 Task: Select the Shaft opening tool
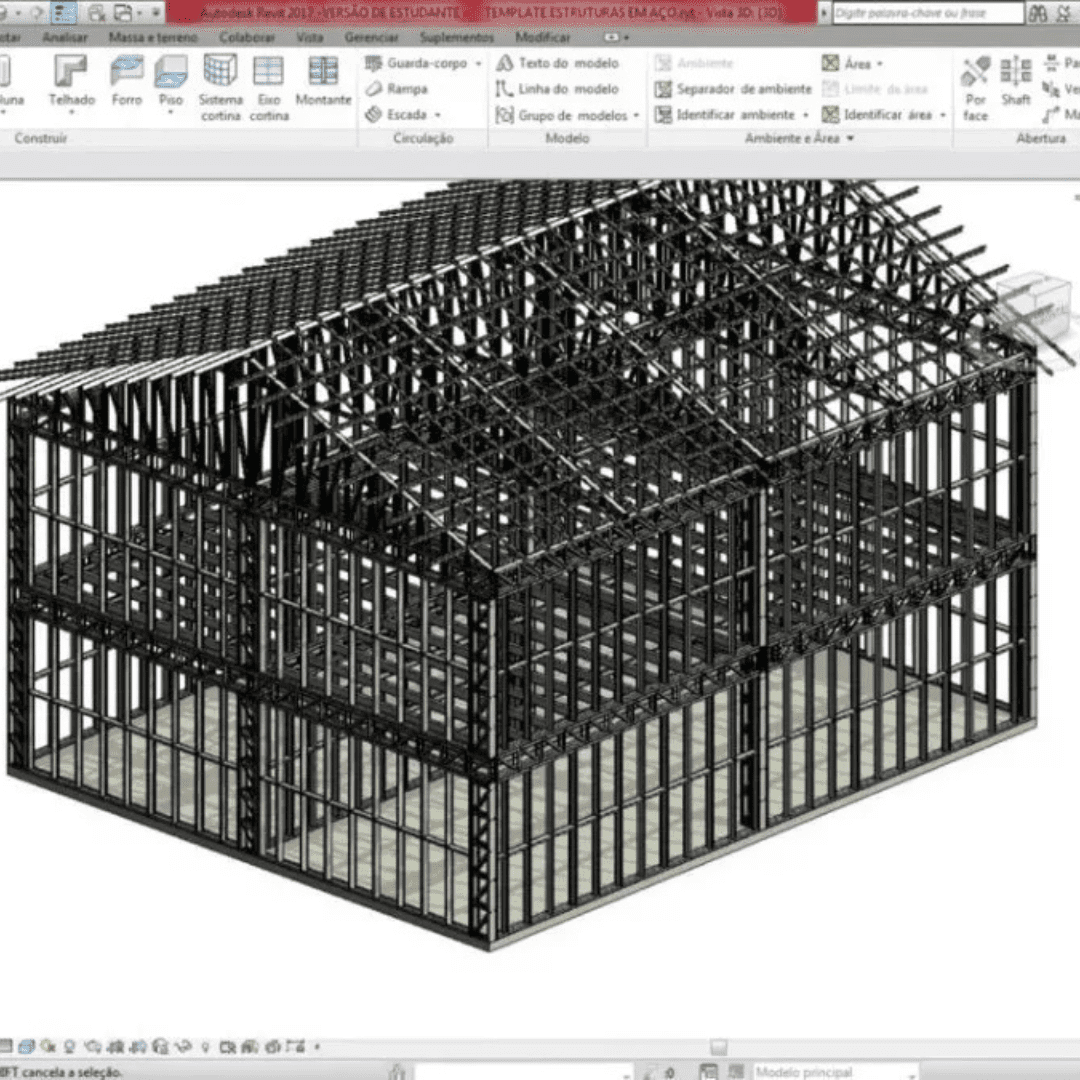point(1016,81)
